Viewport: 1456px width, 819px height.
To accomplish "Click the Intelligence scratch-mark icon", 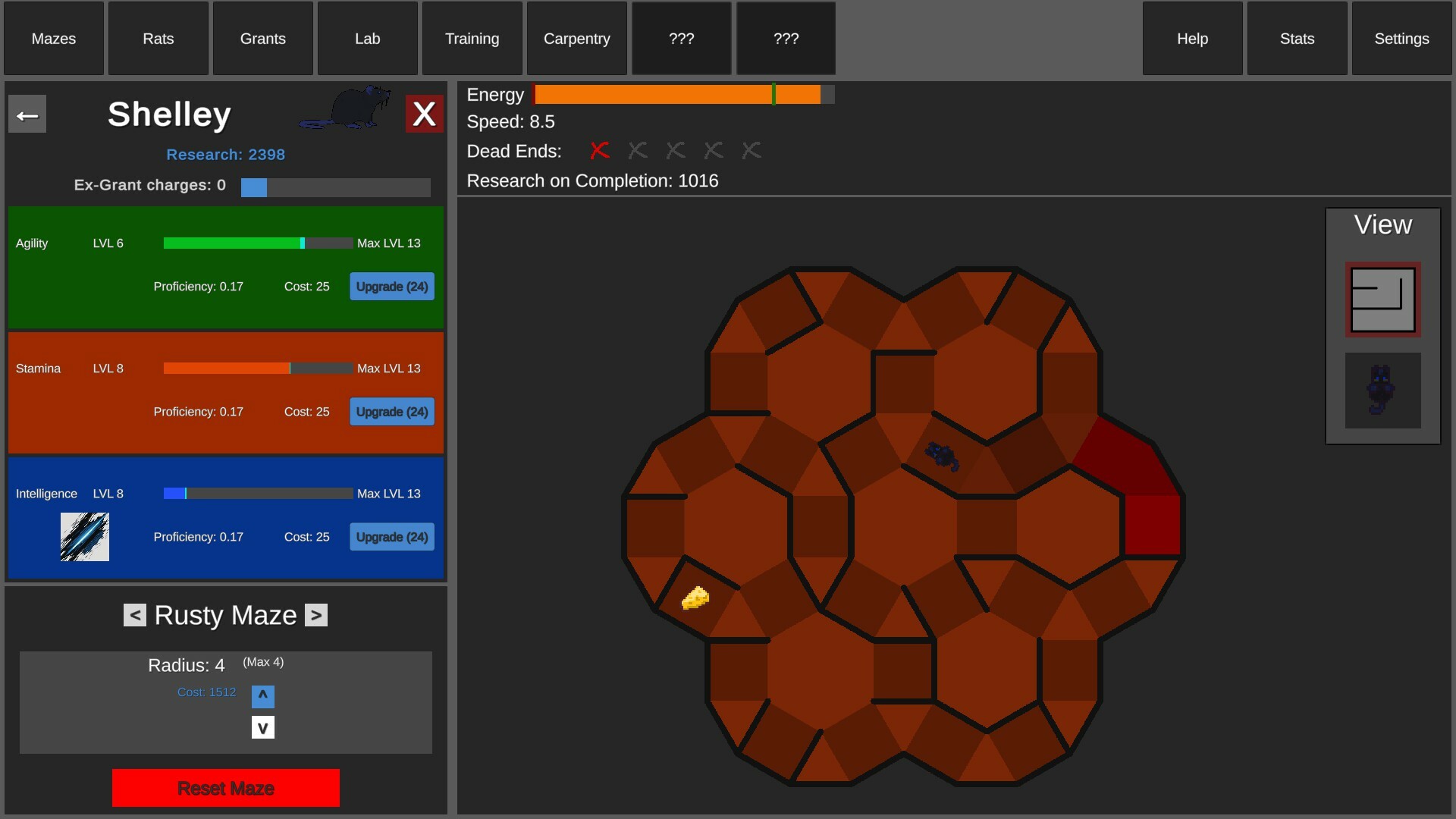I will (x=84, y=537).
